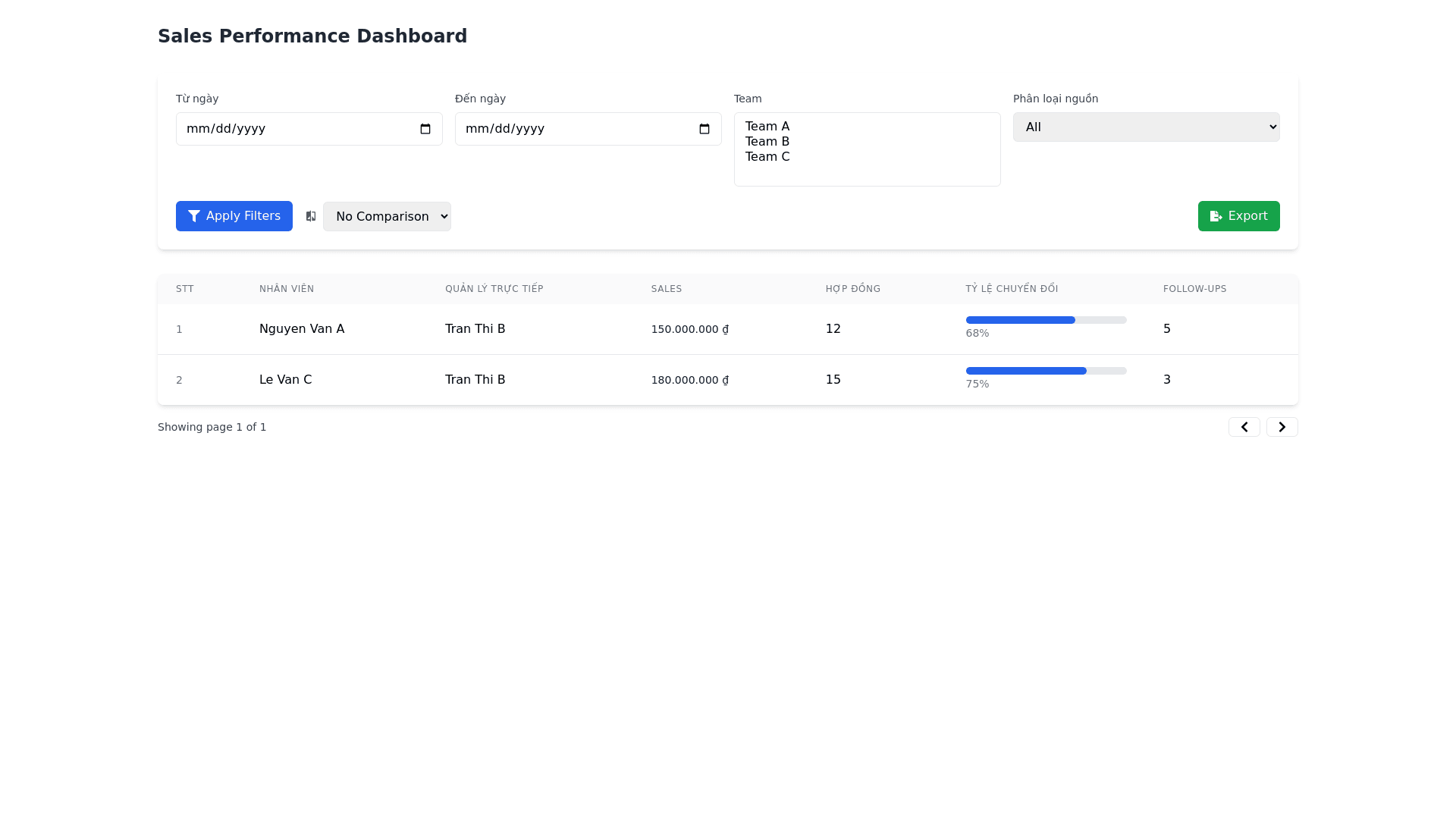Select the Le Van C row
This screenshot has width=1456, height=819.
pyautogui.click(x=285, y=380)
